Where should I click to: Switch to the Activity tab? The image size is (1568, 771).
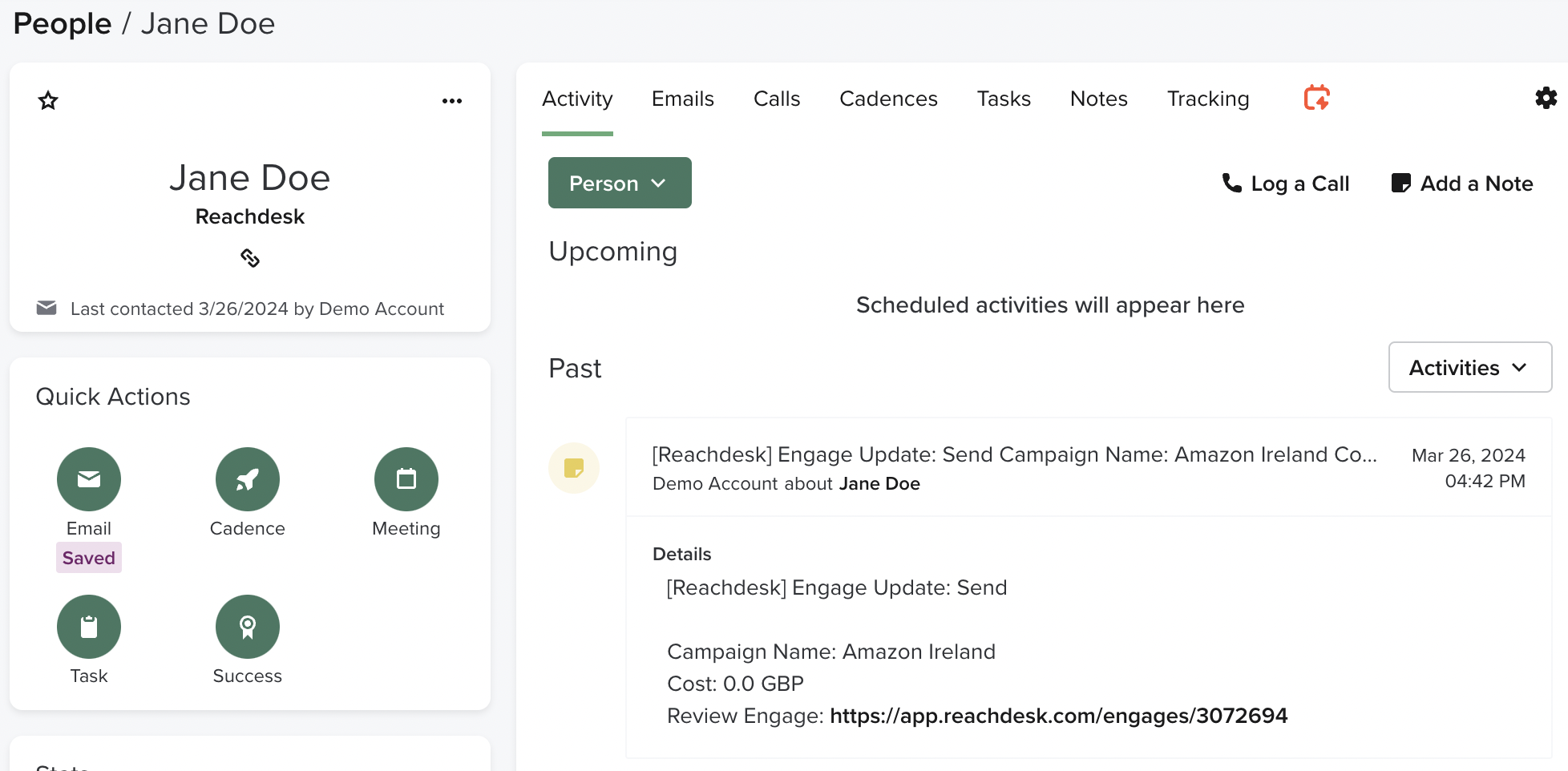point(577,99)
